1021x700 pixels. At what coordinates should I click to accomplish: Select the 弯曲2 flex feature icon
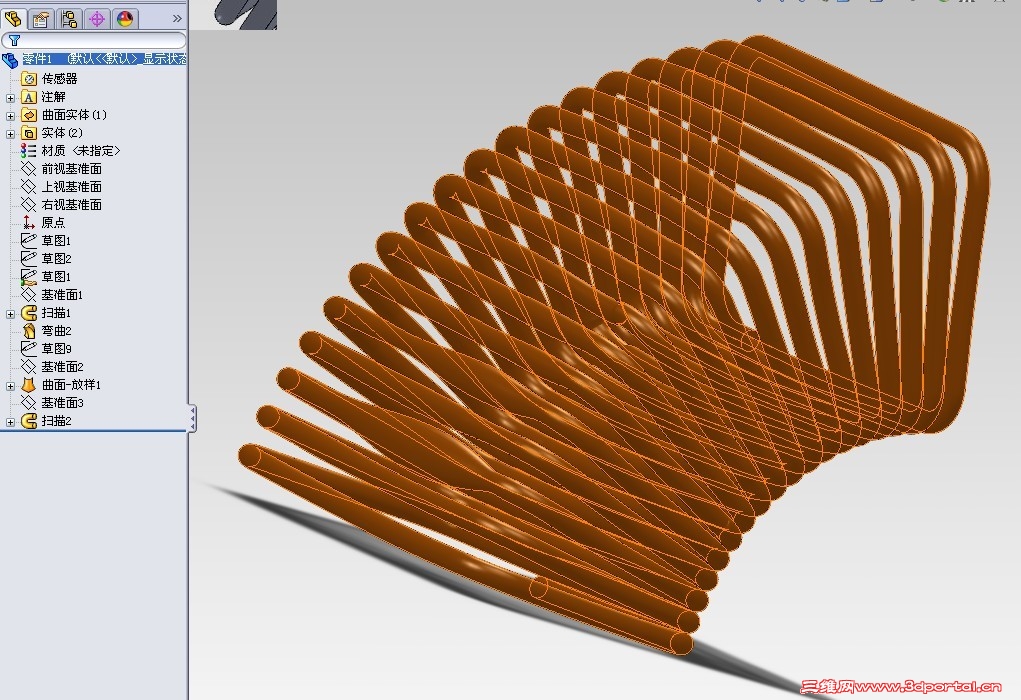29,331
